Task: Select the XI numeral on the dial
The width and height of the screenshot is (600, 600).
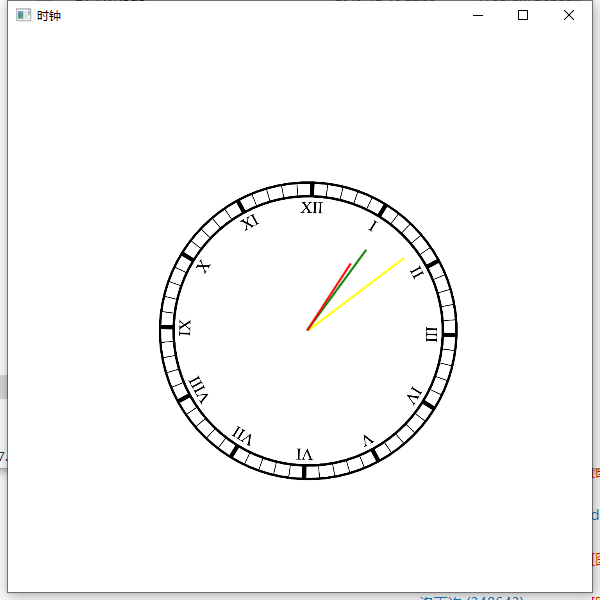Action: coord(250,222)
